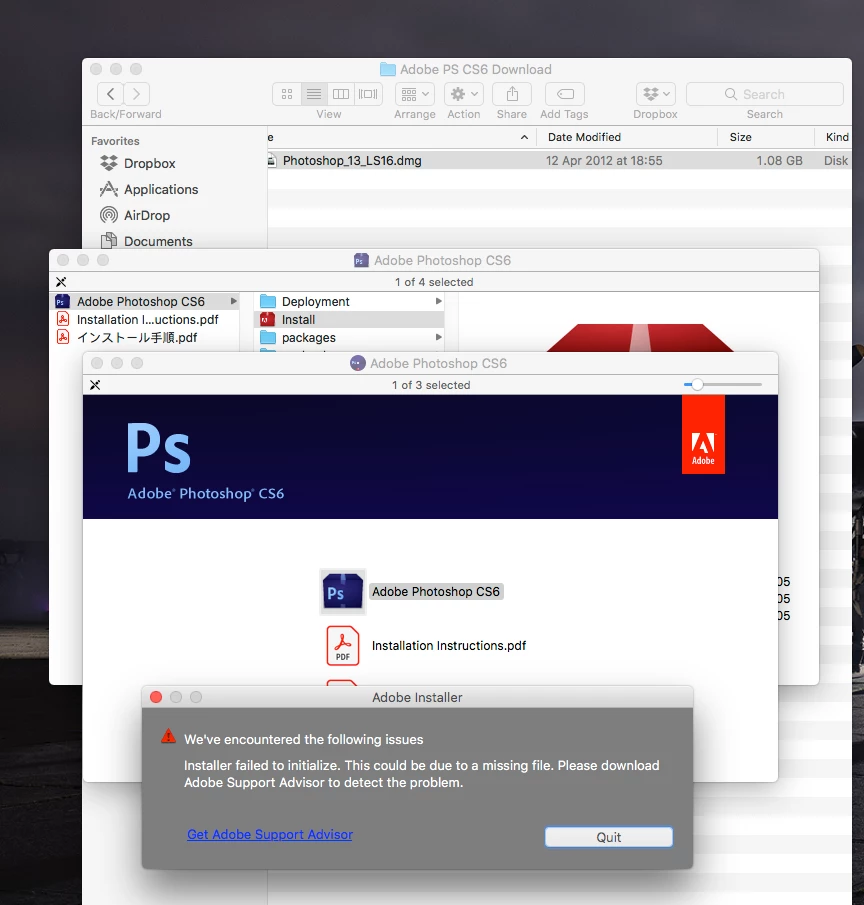Screen dimensions: 864x905
Task: Switch Finder to icon view
Action: point(287,94)
